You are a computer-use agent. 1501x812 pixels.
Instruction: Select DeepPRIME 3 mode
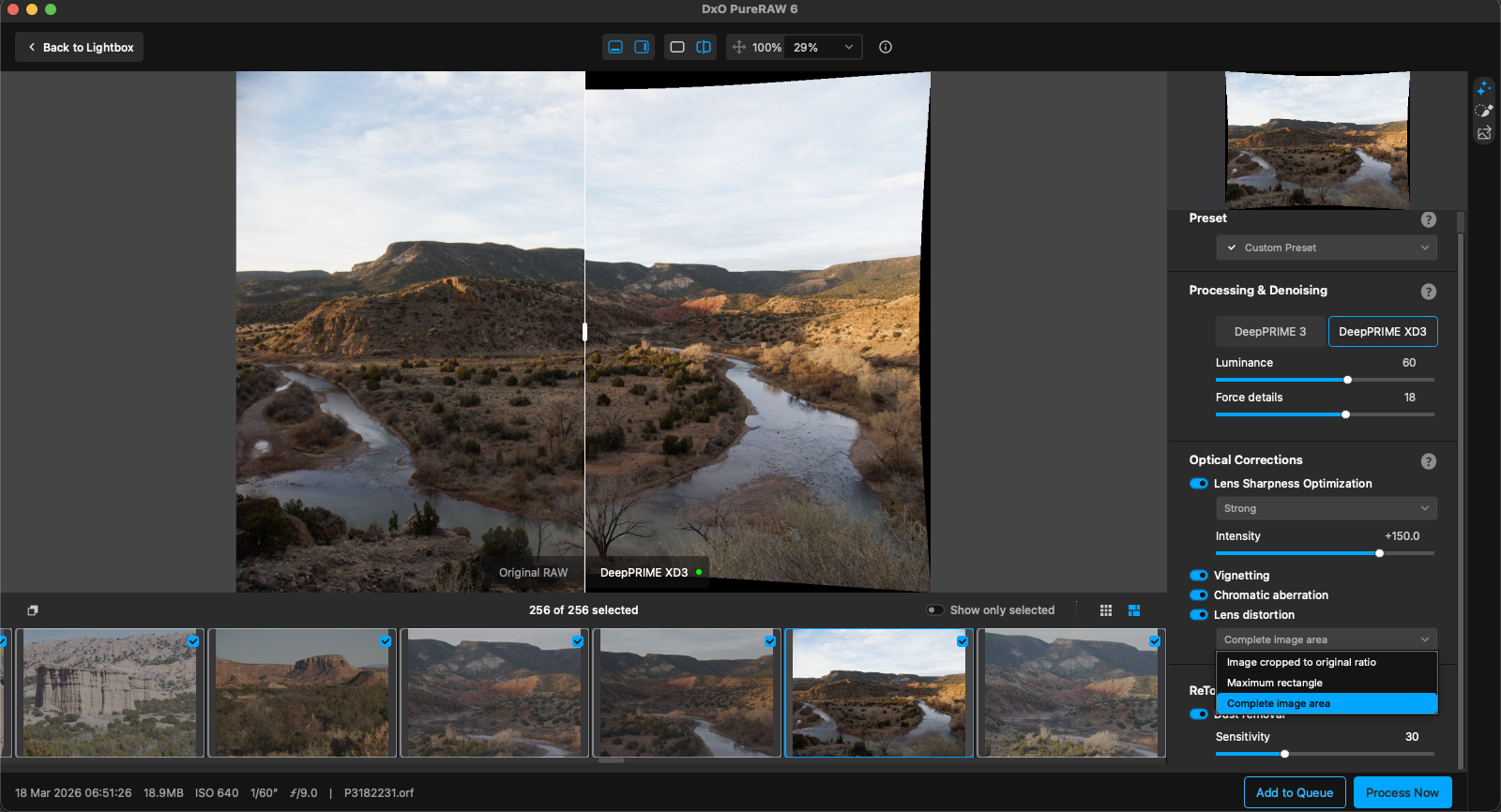[x=1270, y=332]
